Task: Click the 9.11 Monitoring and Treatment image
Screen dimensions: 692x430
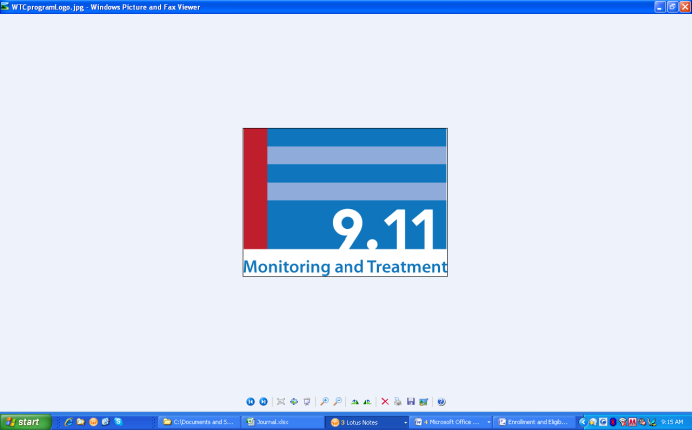Action: (x=345, y=202)
